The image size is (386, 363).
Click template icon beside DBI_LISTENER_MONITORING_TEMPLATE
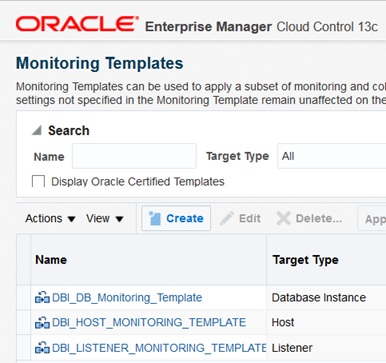(x=42, y=348)
